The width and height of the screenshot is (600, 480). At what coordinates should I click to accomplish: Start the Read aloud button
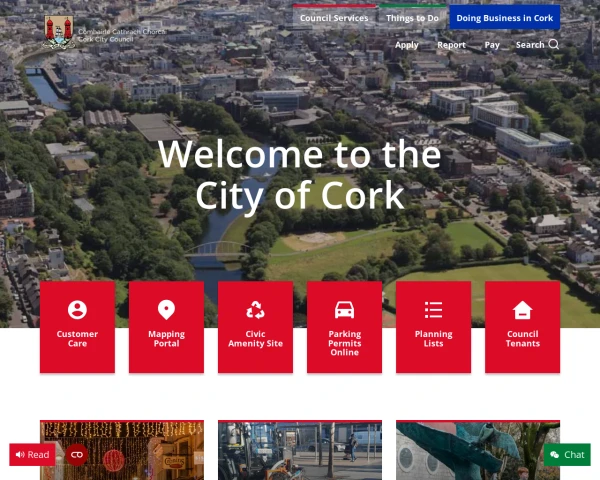(x=33, y=455)
